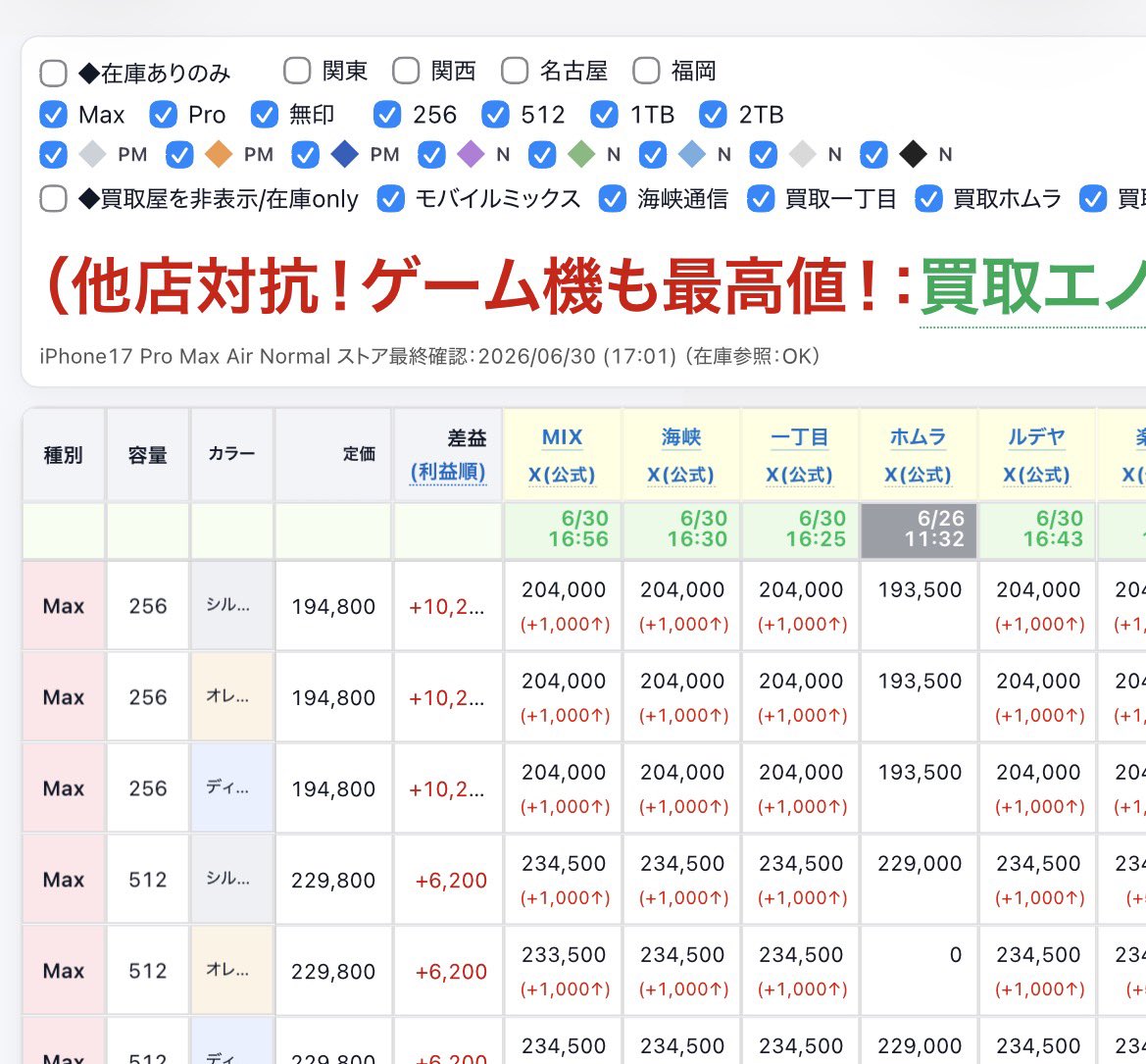The width and height of the screenshot is (1146, 1064).
Task: Open X(公式) link under ルデヤ
Action: [1036, 475]
